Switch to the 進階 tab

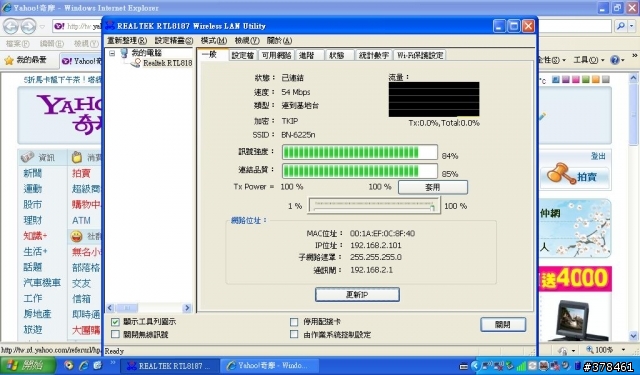click(309, 55)
